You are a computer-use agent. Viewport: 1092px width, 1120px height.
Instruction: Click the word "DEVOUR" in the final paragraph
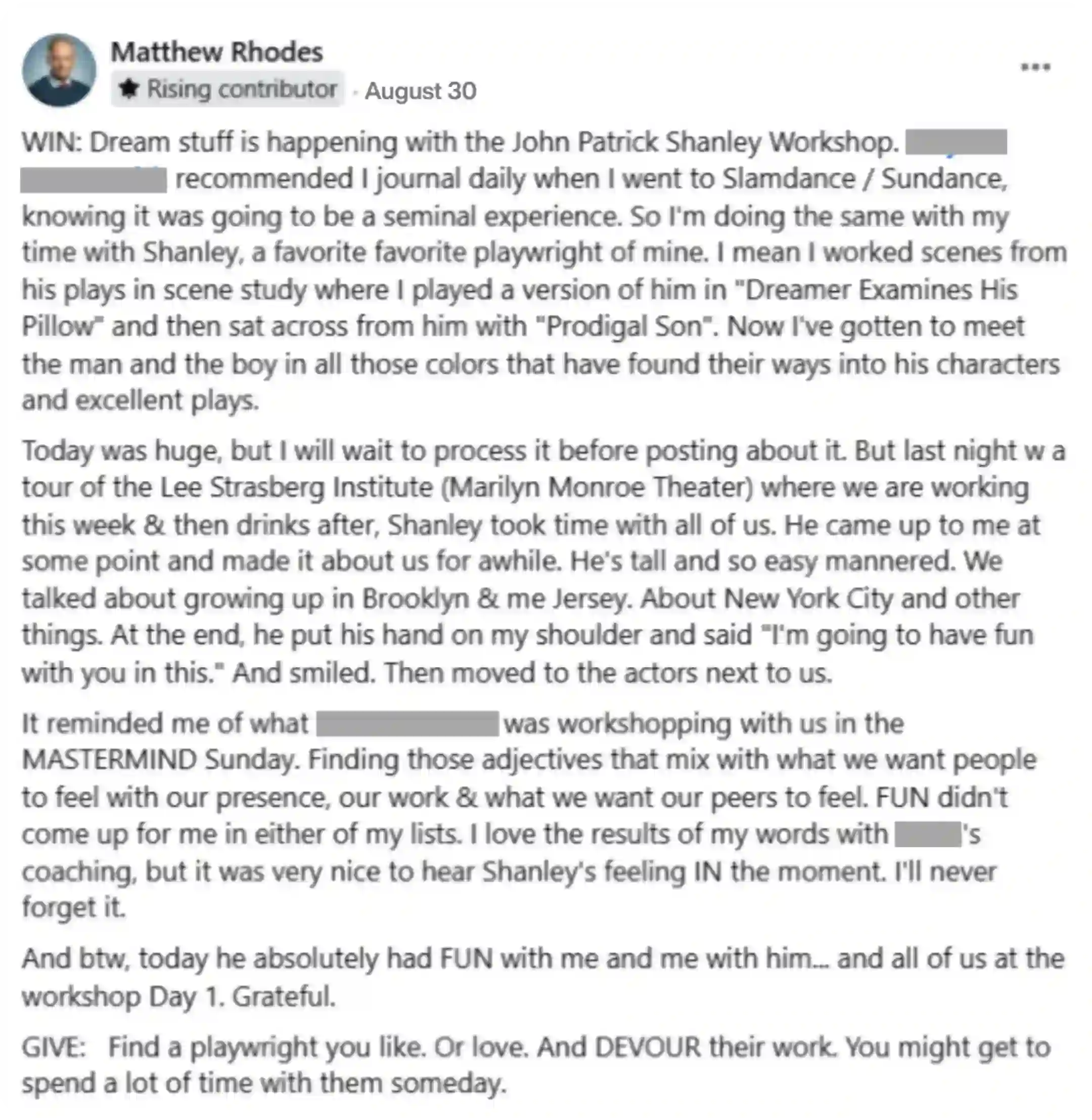pos(648,1048)
